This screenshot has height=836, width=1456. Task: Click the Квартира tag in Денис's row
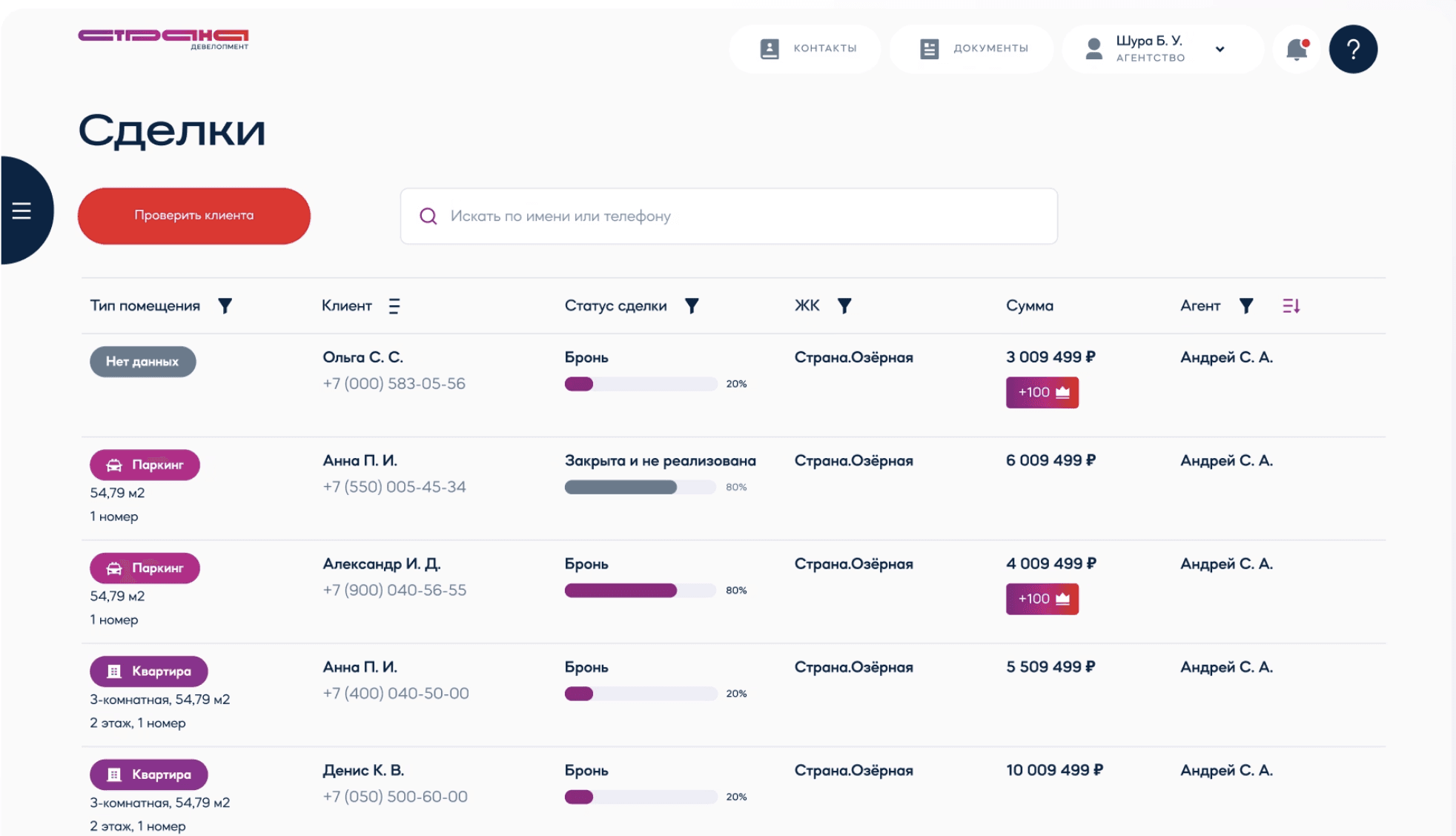149,774
